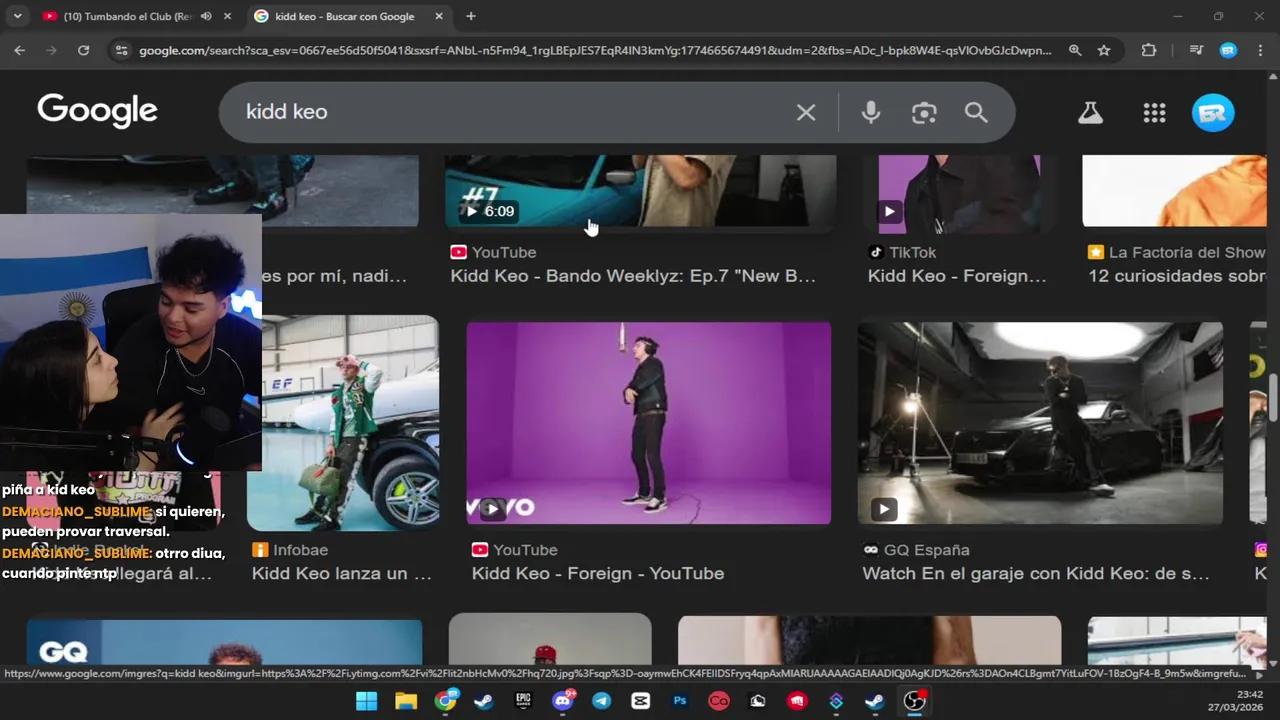Select the 6:09 Bando Weeklyz video thumbnail
1280x720 pixels.
point(640,191)
